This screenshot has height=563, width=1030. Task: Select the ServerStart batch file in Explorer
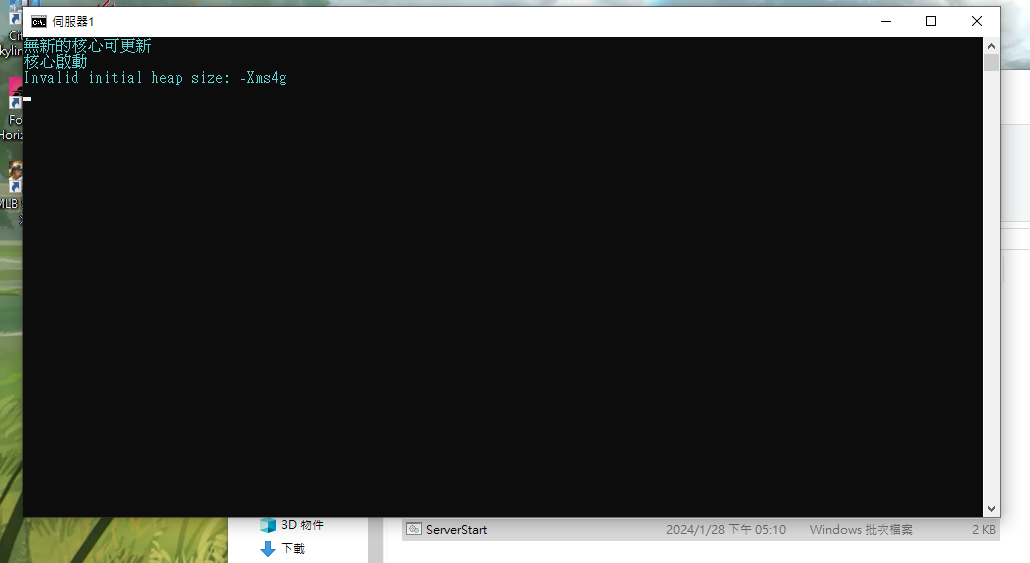tap(700, 529)
